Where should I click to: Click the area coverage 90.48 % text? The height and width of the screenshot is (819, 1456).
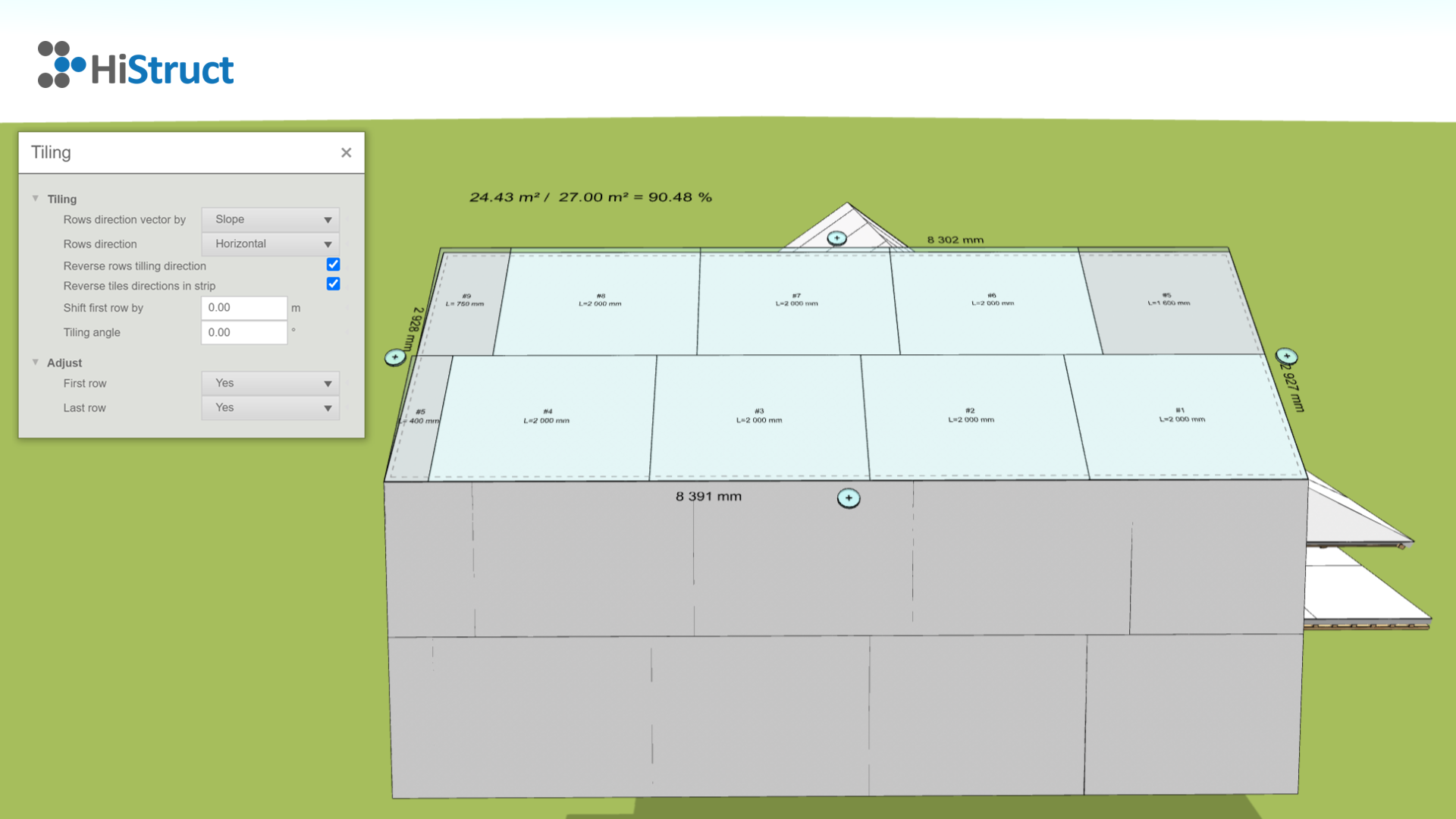point(591,197)
